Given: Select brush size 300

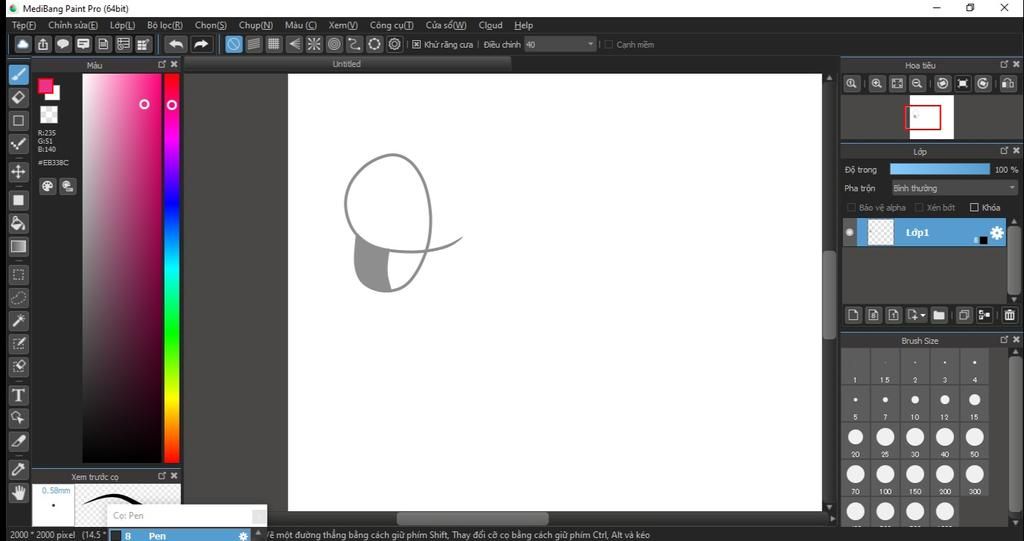Looking at the screenshot, I should (x=974, y=478).
